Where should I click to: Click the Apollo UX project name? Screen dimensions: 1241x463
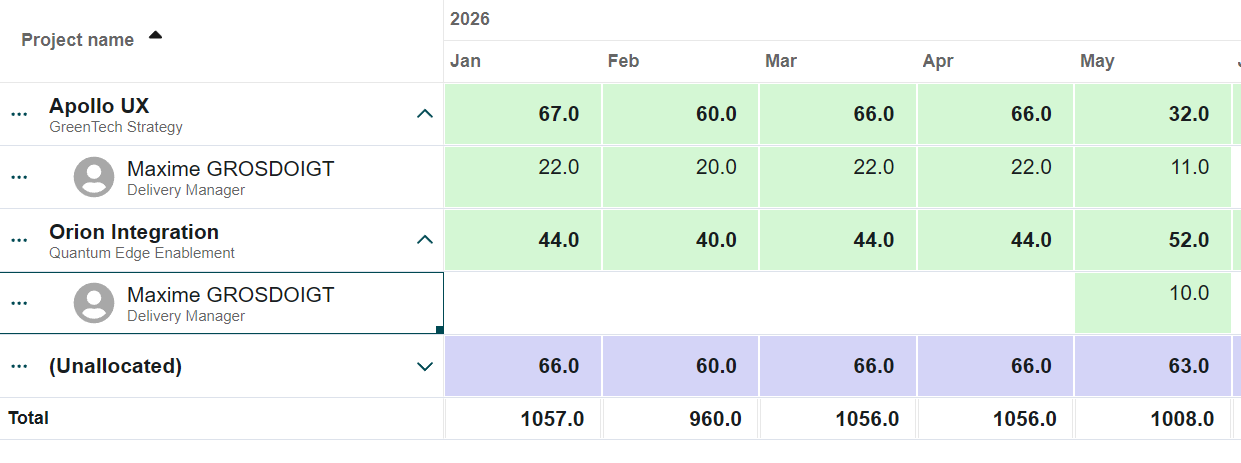[x=99, y=106]
